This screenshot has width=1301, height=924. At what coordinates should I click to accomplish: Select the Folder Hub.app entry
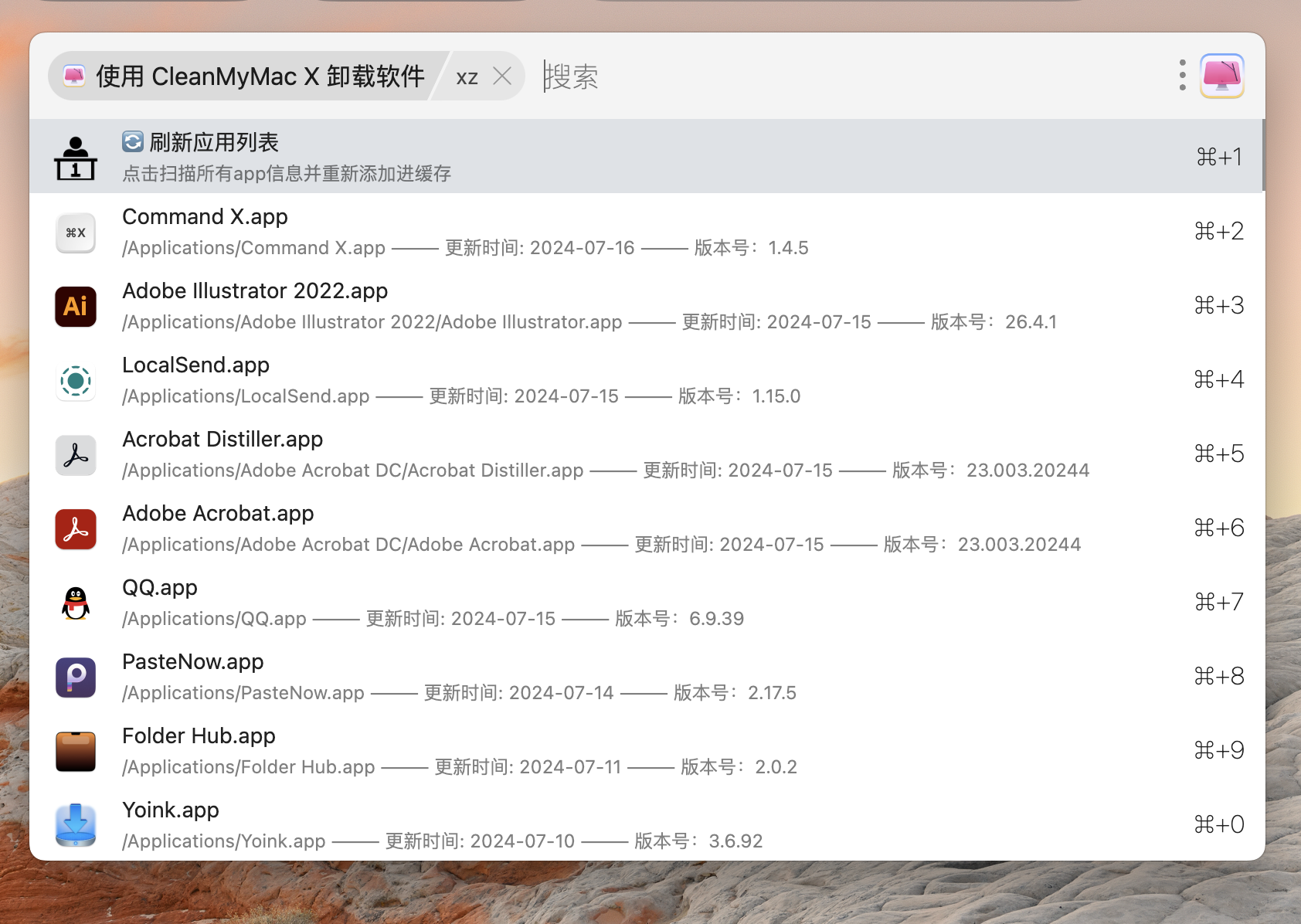point(647,750)
